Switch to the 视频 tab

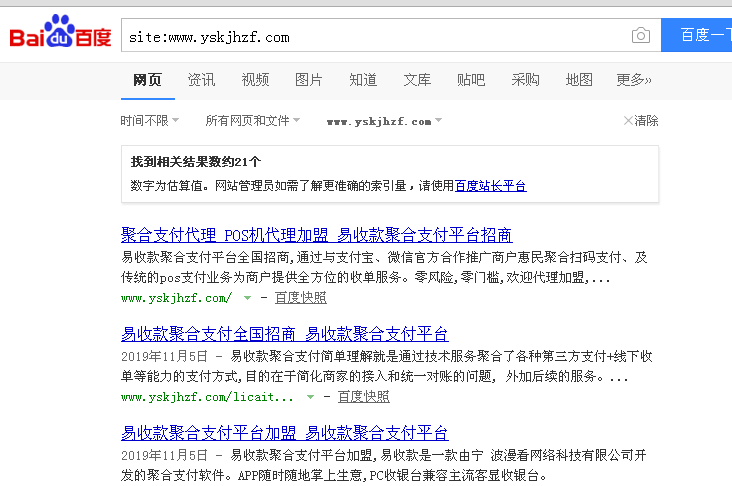(x=255, y=80)
